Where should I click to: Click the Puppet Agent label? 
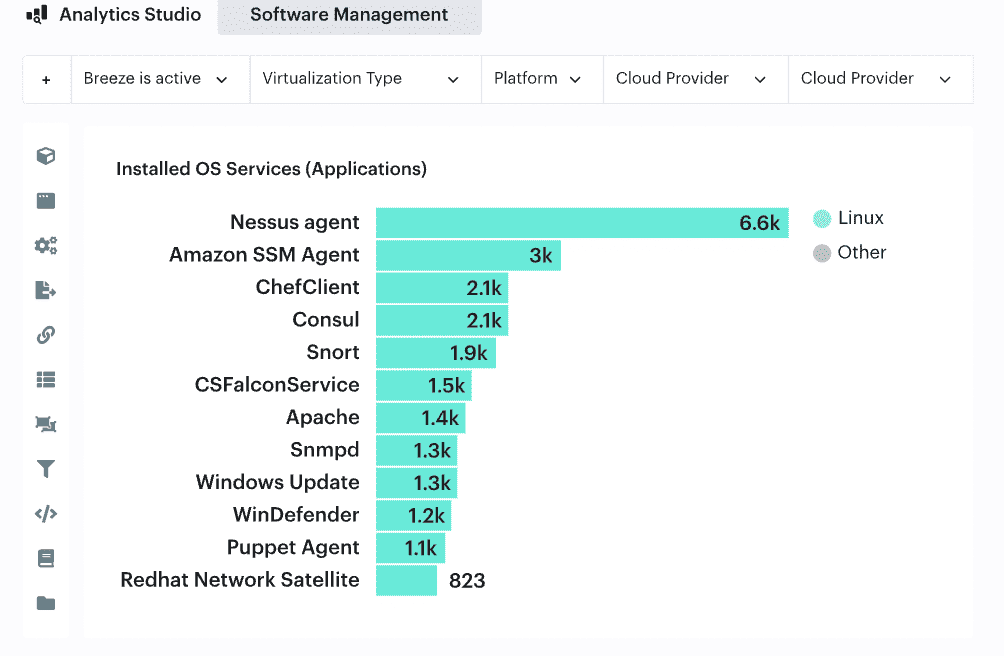293,548
